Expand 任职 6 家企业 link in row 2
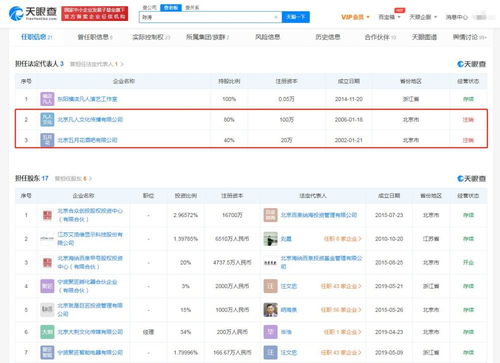 tap(342, 239)
